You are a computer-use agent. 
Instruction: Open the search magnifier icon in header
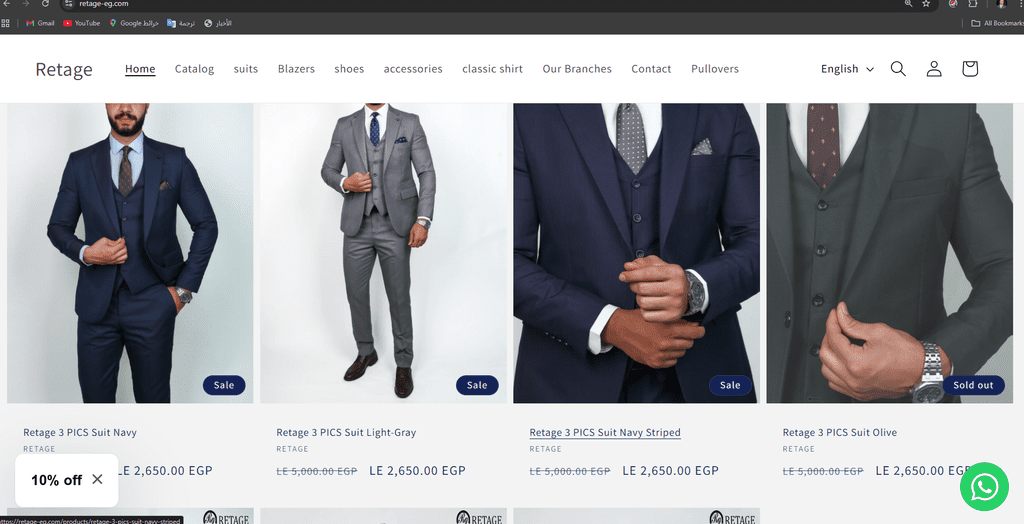(898, 69)
